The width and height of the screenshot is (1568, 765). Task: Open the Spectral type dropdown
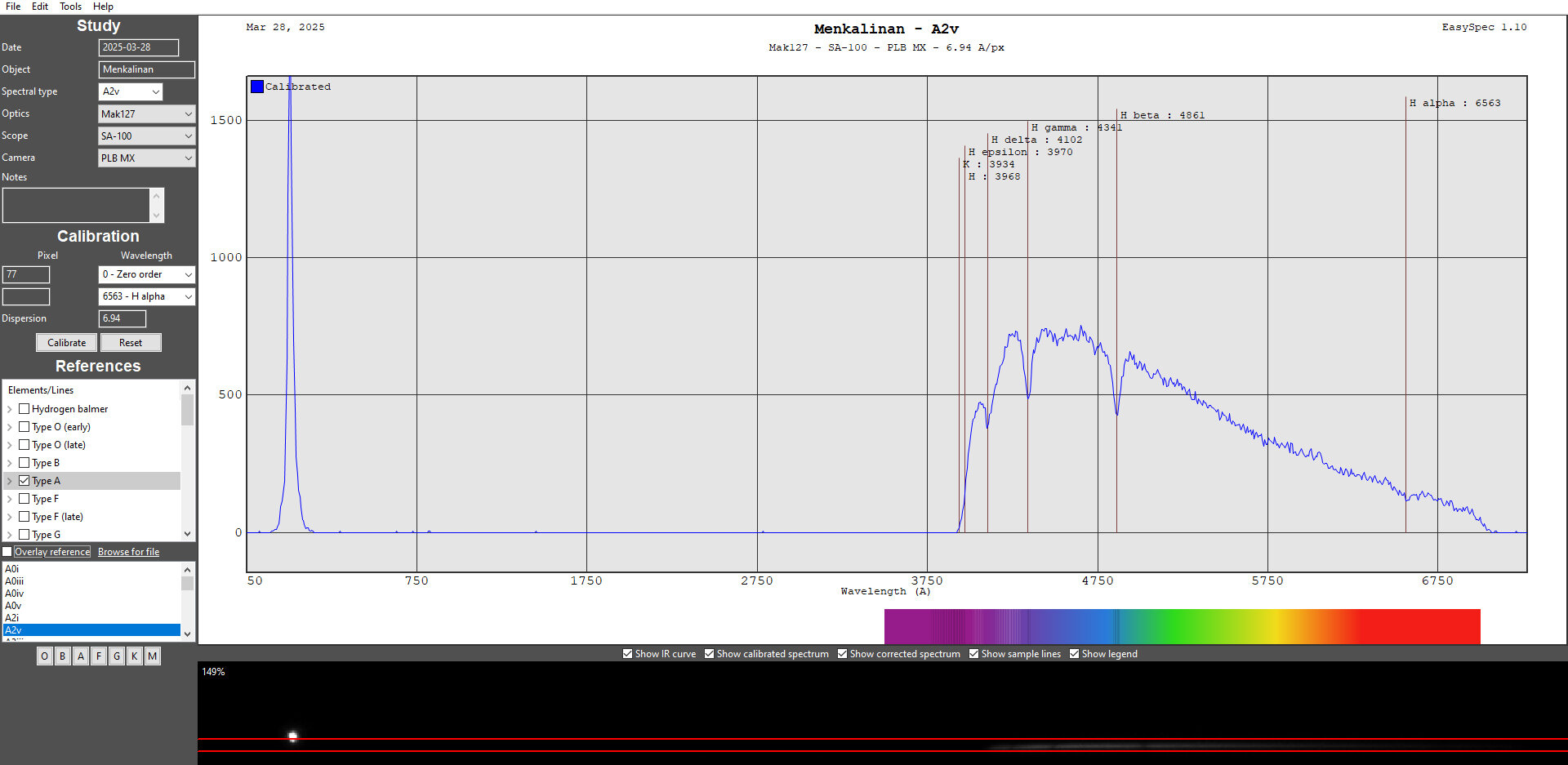click(x=131, y=91)
